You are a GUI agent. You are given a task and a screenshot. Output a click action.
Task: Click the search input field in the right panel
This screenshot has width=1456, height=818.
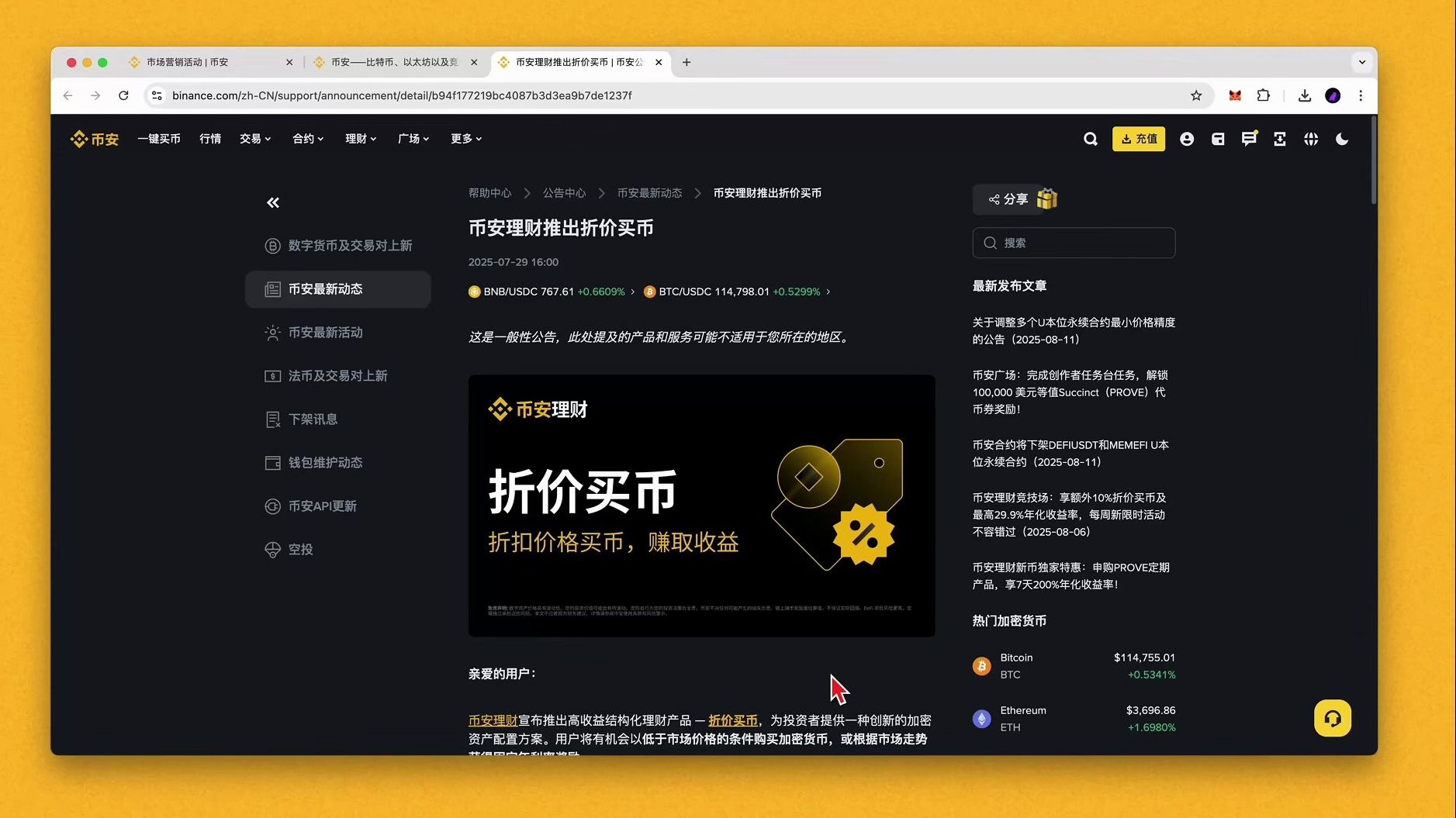tap(1074, 243)
